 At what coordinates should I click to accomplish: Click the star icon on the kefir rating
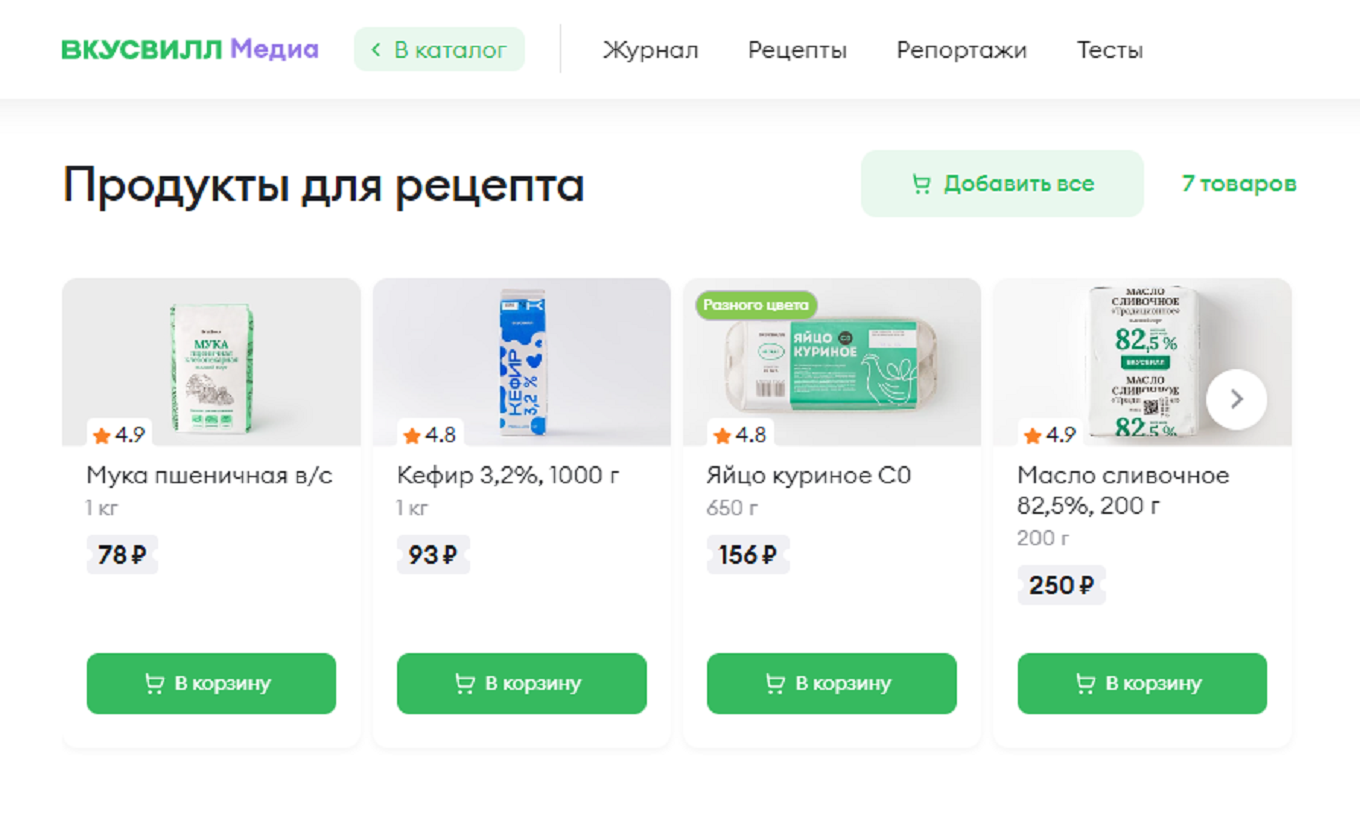pos(412,435)
